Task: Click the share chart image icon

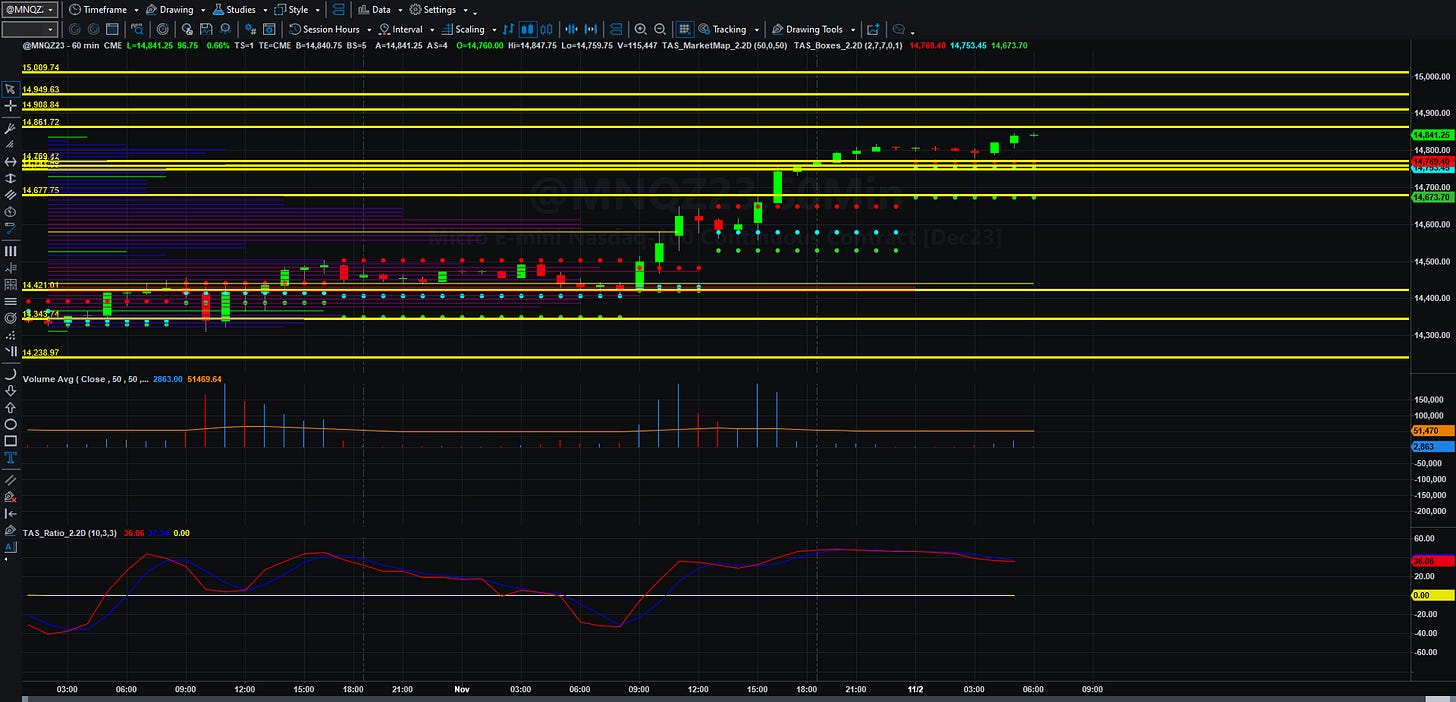Action: (x=873, y=30)
